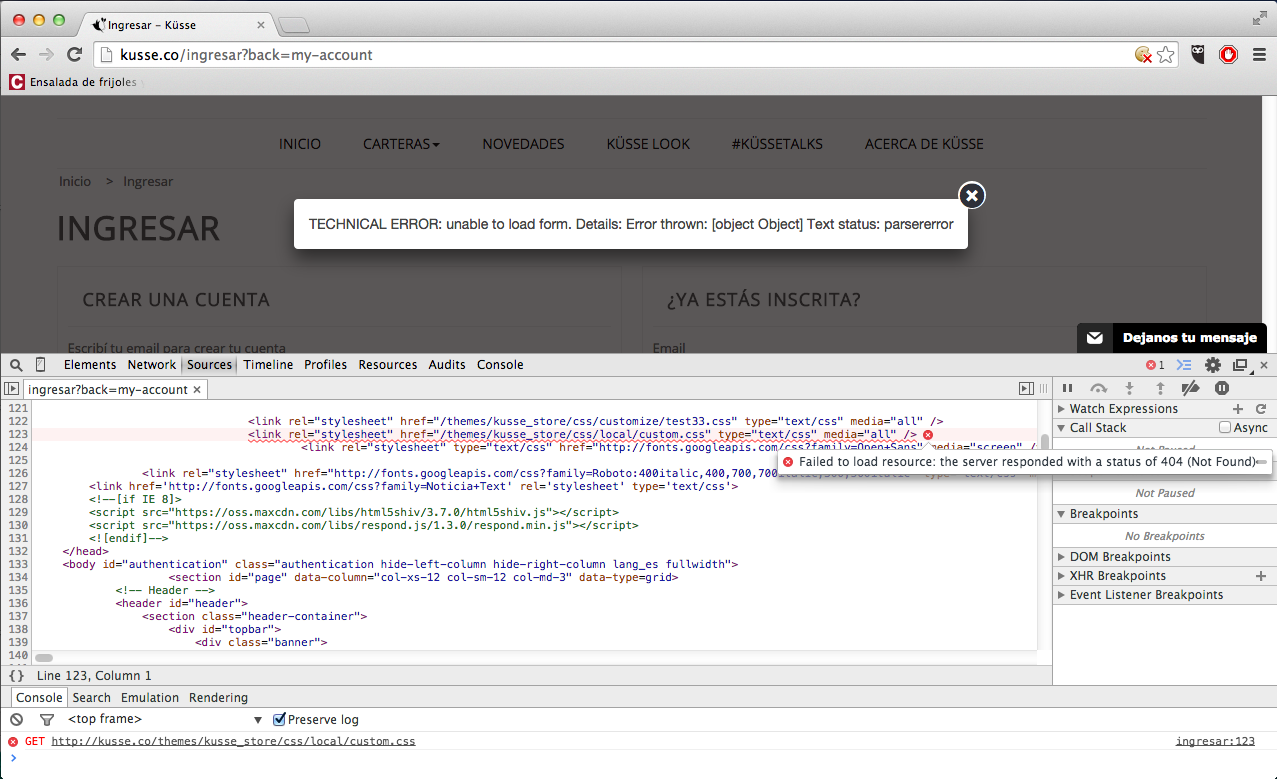
Task: Jump to ingresar:123 source link
Action: (1215, 742)
